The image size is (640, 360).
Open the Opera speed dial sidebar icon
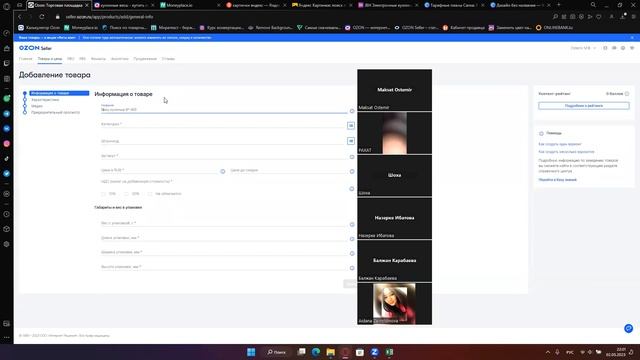[x=7, y=33]
